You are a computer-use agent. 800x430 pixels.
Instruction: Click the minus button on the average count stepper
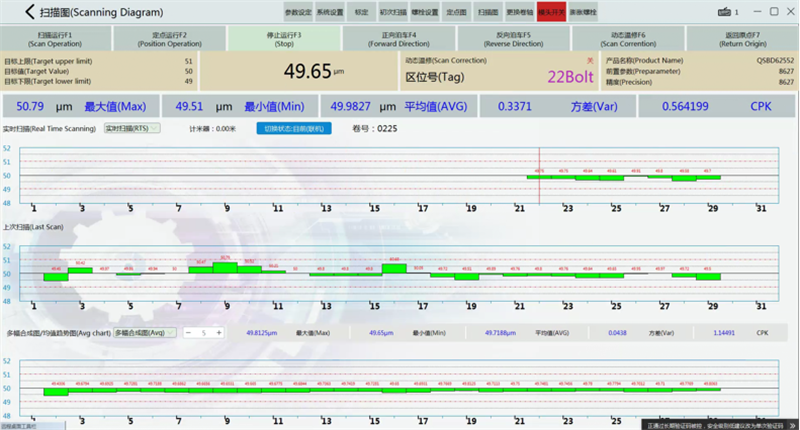tap(189, 332)
